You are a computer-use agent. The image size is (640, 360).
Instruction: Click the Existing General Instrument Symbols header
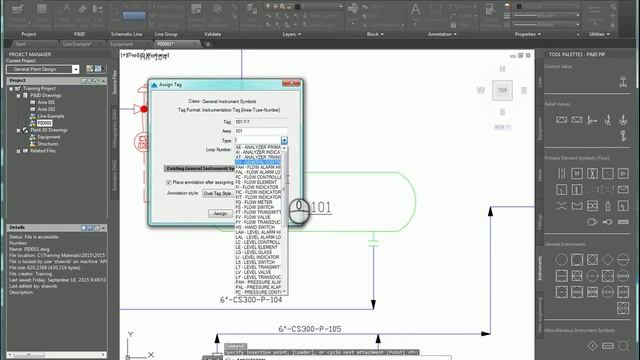point(200,169)
